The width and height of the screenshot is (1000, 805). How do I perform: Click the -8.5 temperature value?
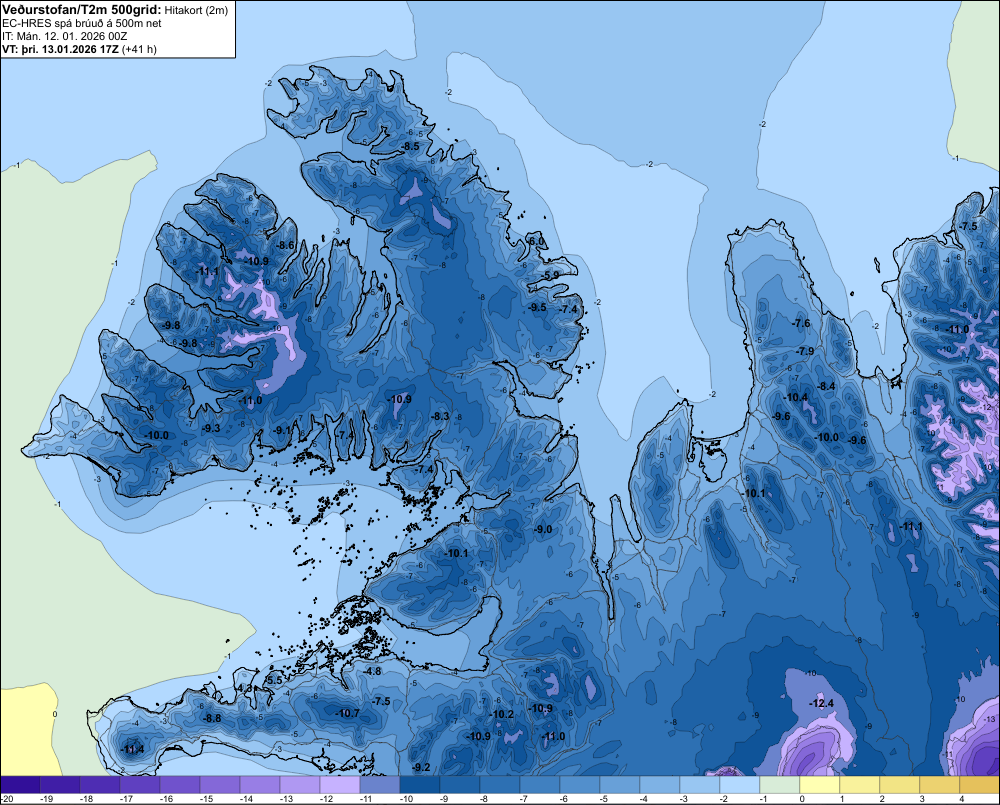pyautogui.click(x=410, y=146)
